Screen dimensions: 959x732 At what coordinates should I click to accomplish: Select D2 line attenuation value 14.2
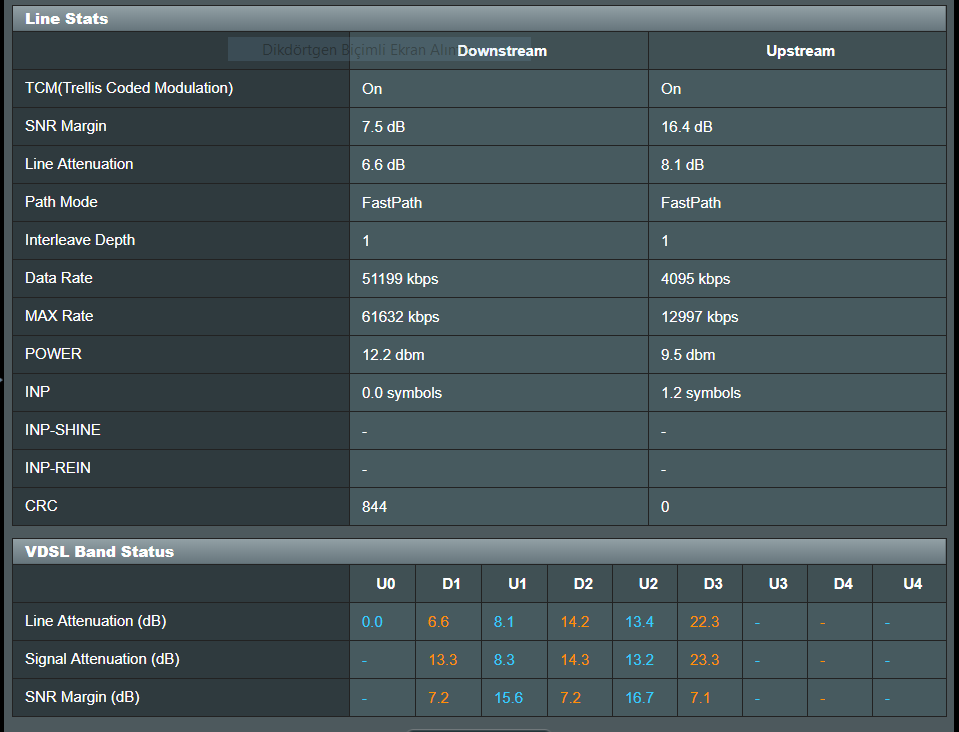(x=575, y=622)
